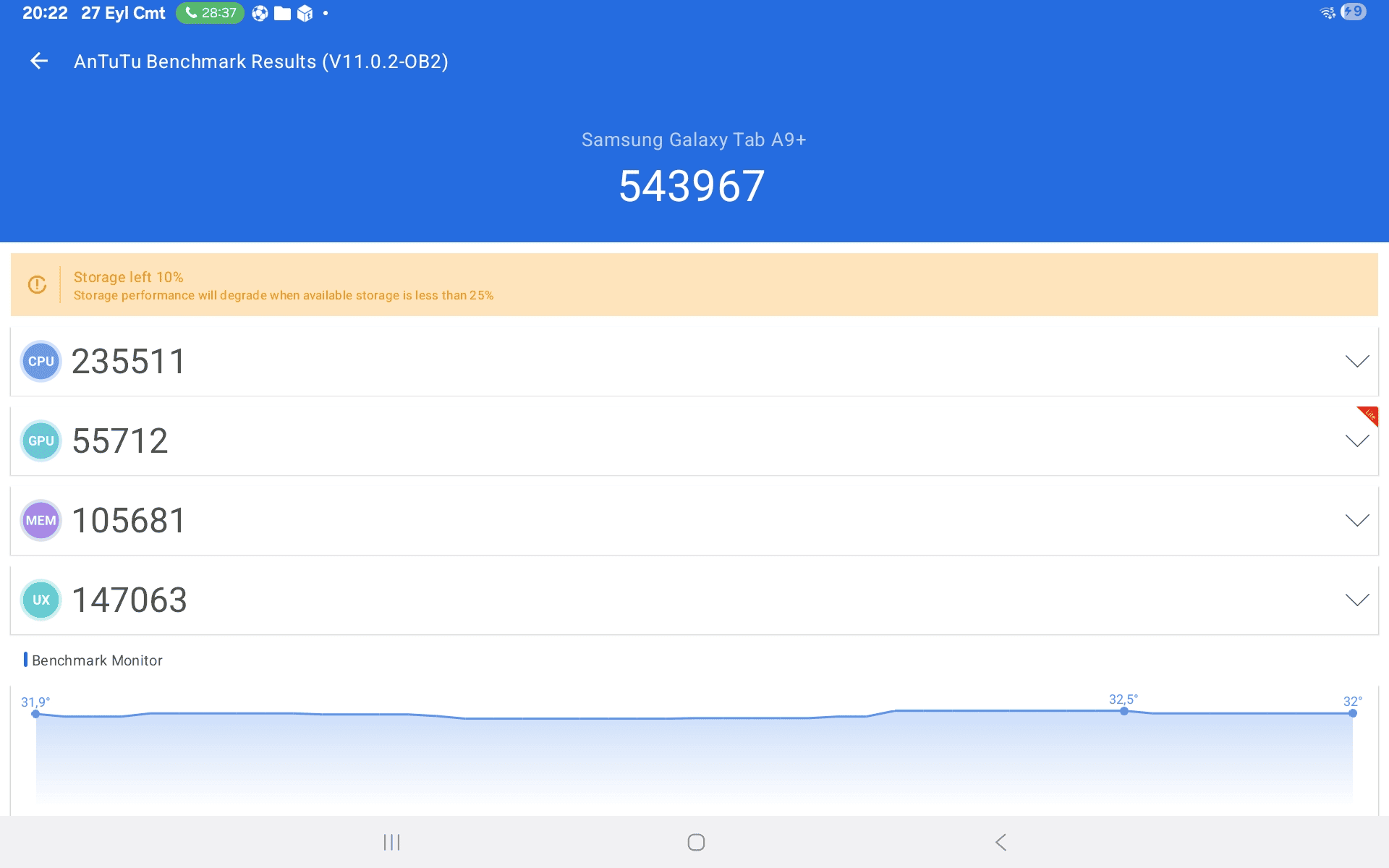Tap the home navigation button
1389x868 pixels.
tap(696, 842)
